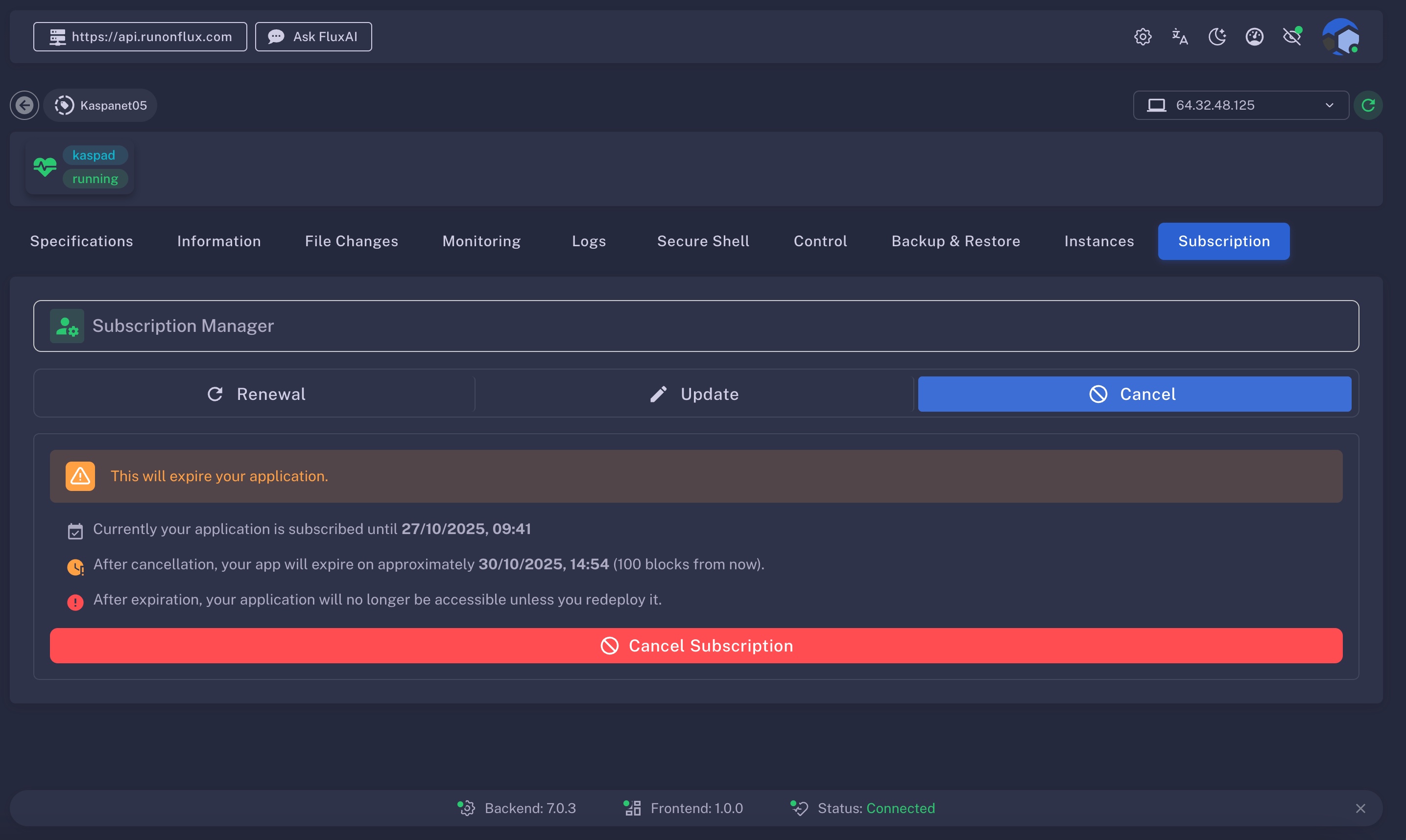This screenshot has width=1406, height=840.
Task: Open the Secure Shell tab
Action: (x=703, y=241)
